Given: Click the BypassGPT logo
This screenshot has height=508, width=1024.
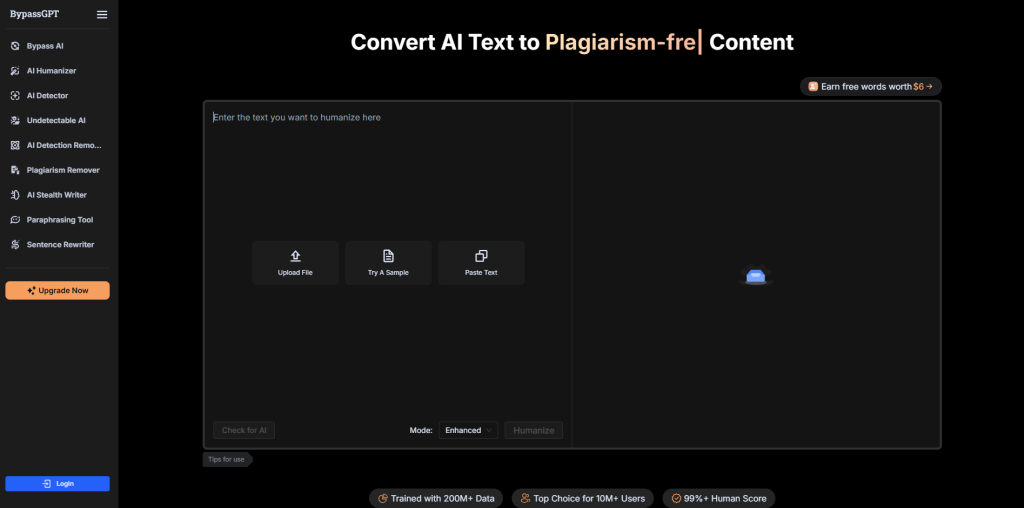Looking at the screenshot, I should (34, 14).
